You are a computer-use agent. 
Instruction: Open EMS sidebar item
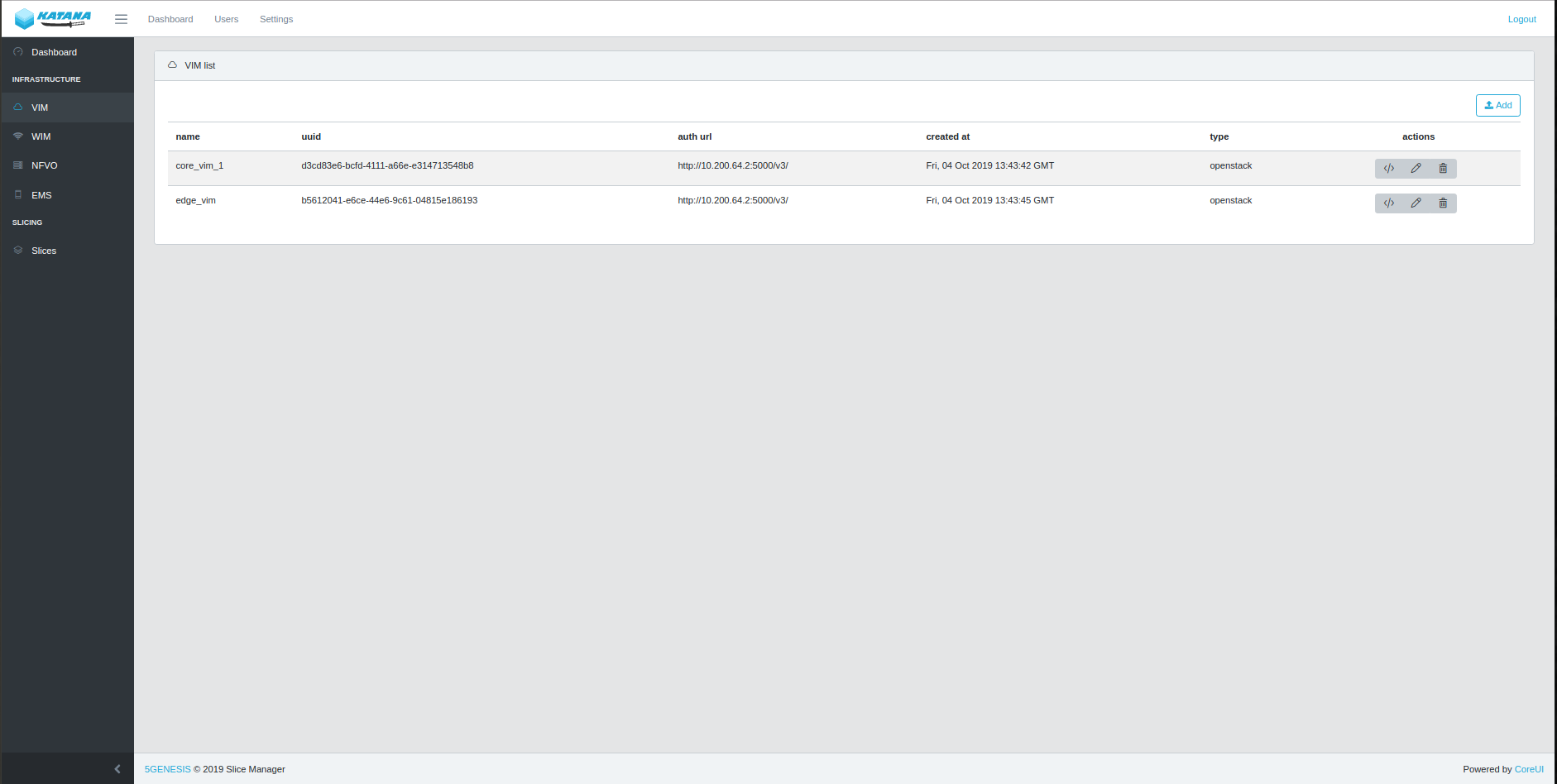tap(67, 195)
